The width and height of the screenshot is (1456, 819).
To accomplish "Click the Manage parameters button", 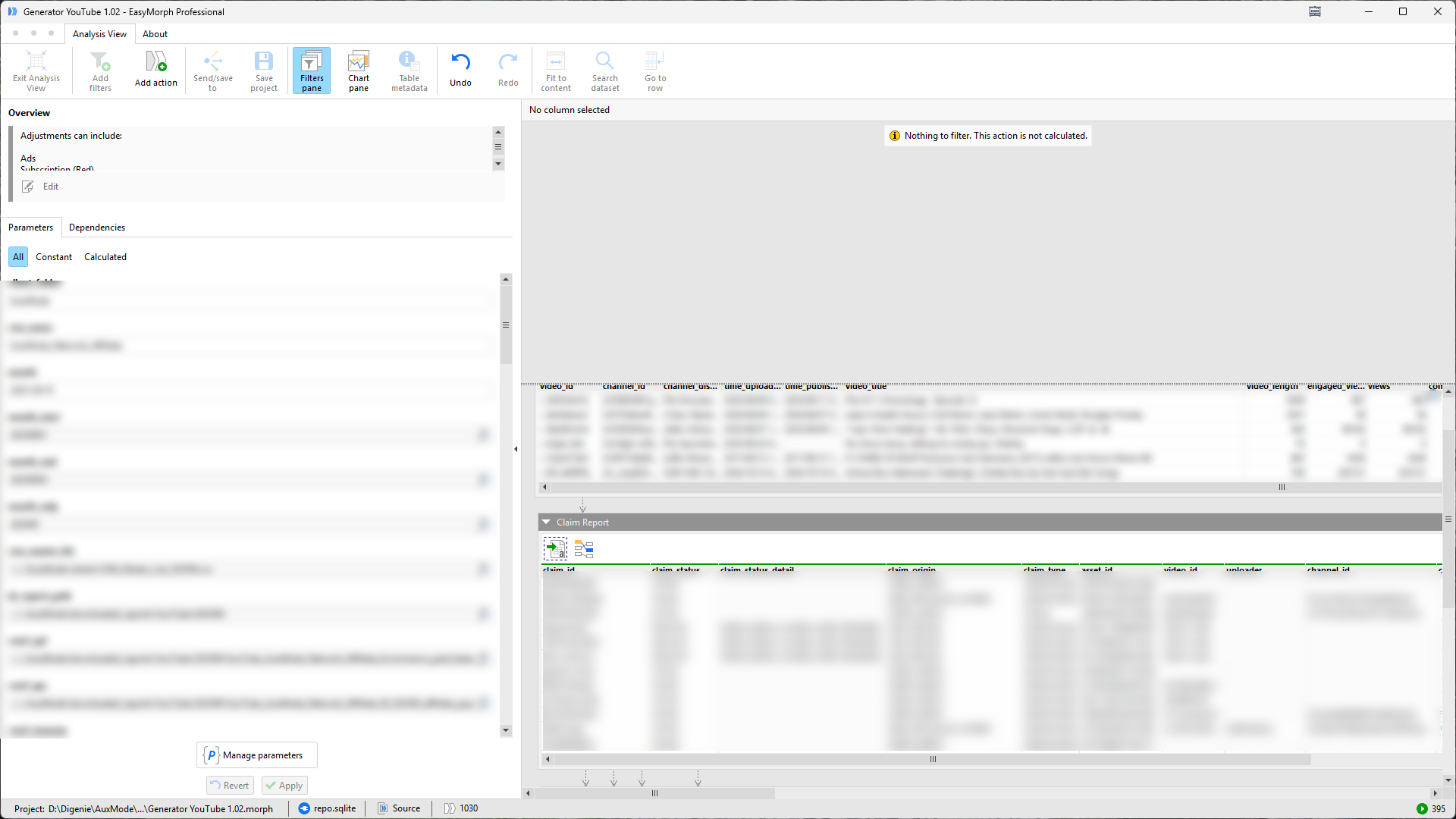I will tap(256, 755).
